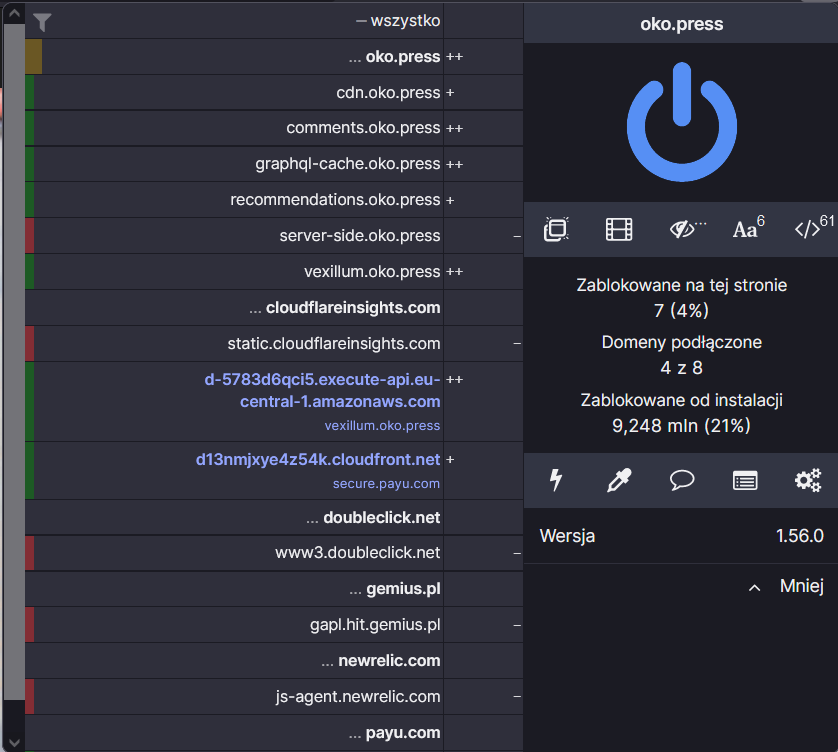Report issue via speech bubble icon

pyautogui.click(x=682, y=480)
